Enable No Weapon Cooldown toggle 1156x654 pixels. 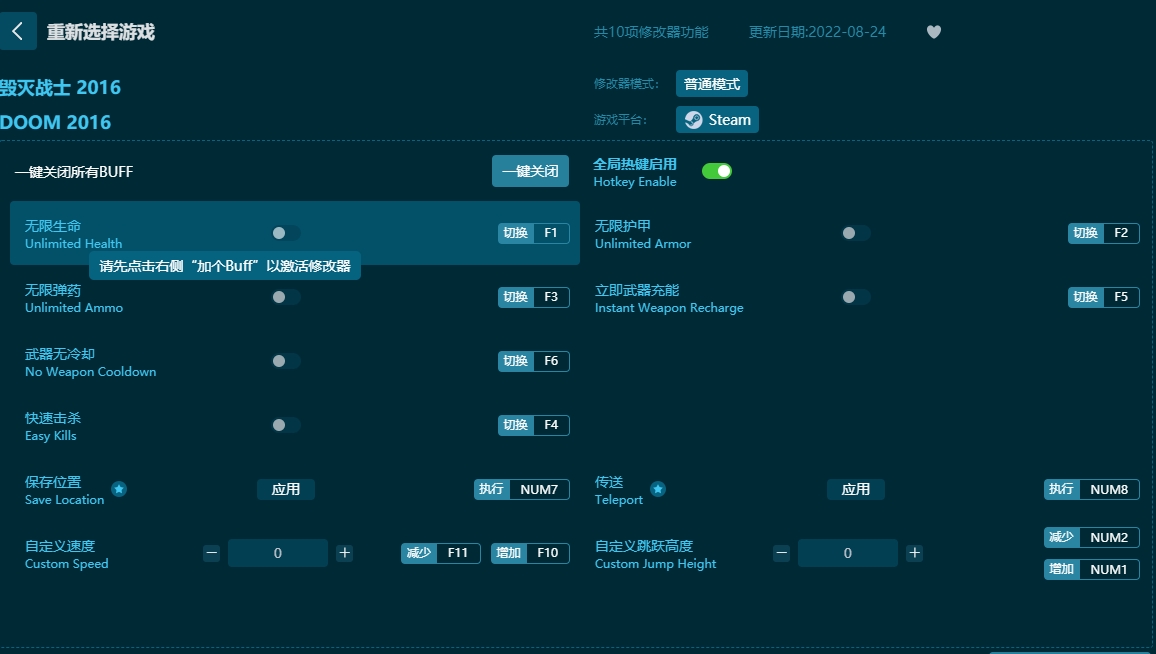pyautogui.click(x=286, y=361)
